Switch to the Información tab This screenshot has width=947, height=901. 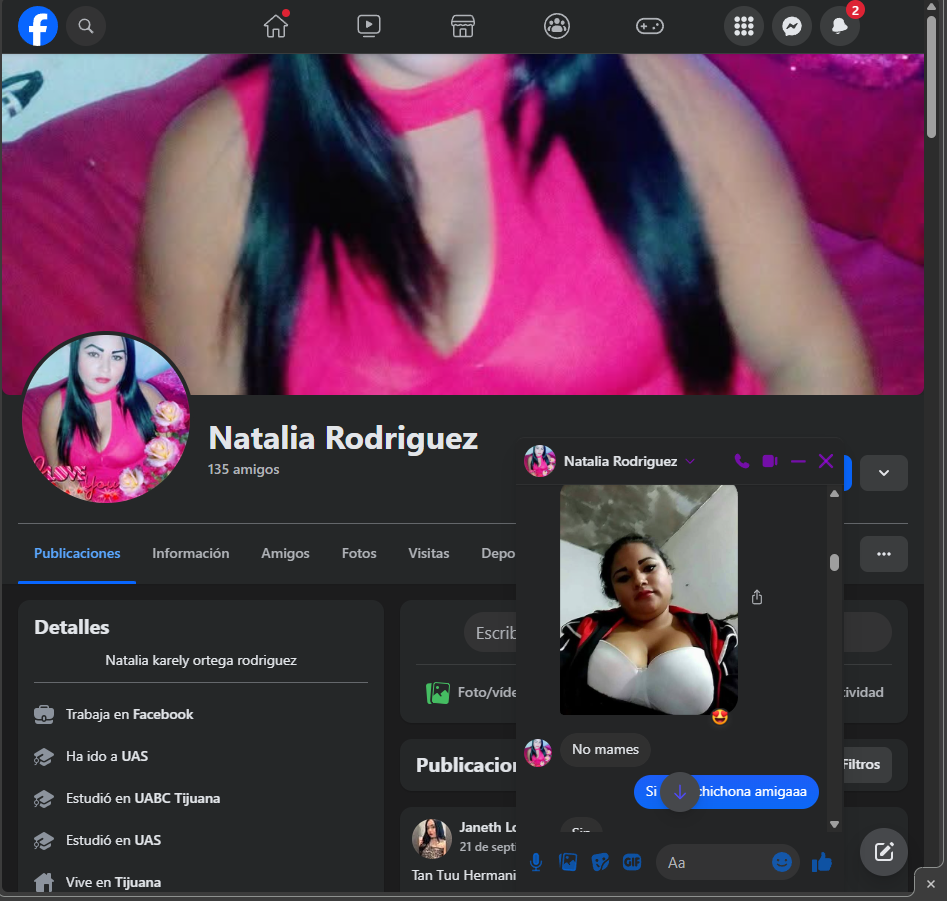click(x=190, y=552)
